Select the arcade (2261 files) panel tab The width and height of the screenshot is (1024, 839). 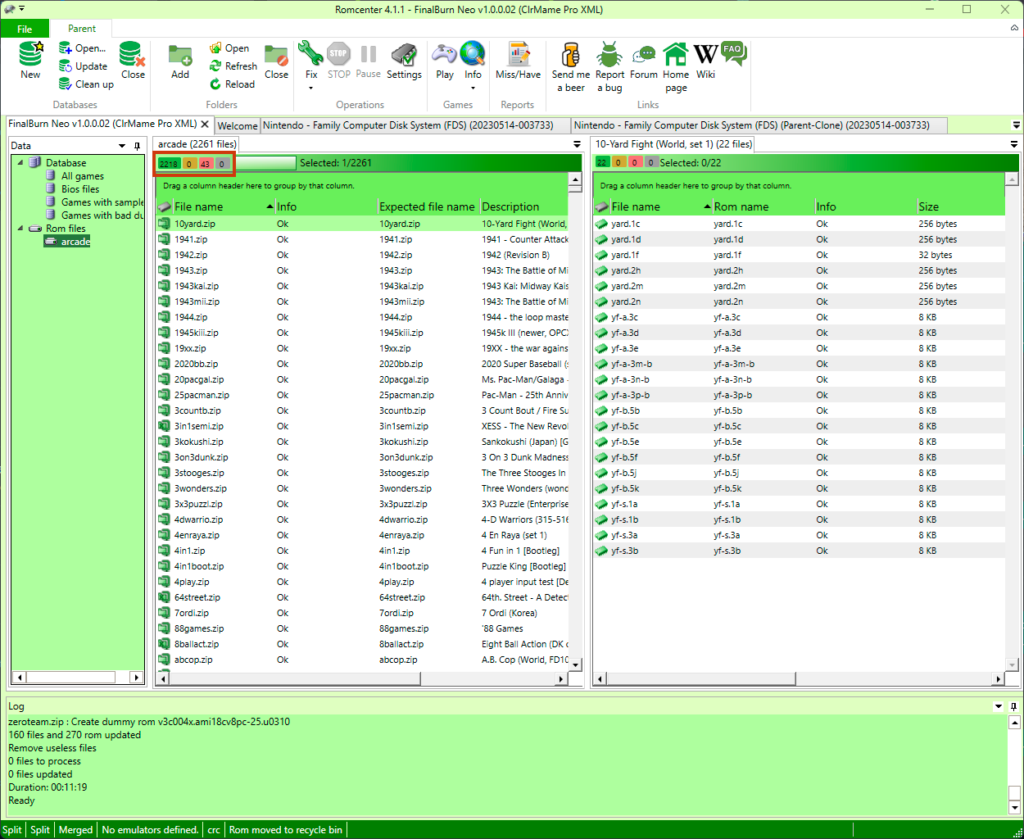point(197,144)
